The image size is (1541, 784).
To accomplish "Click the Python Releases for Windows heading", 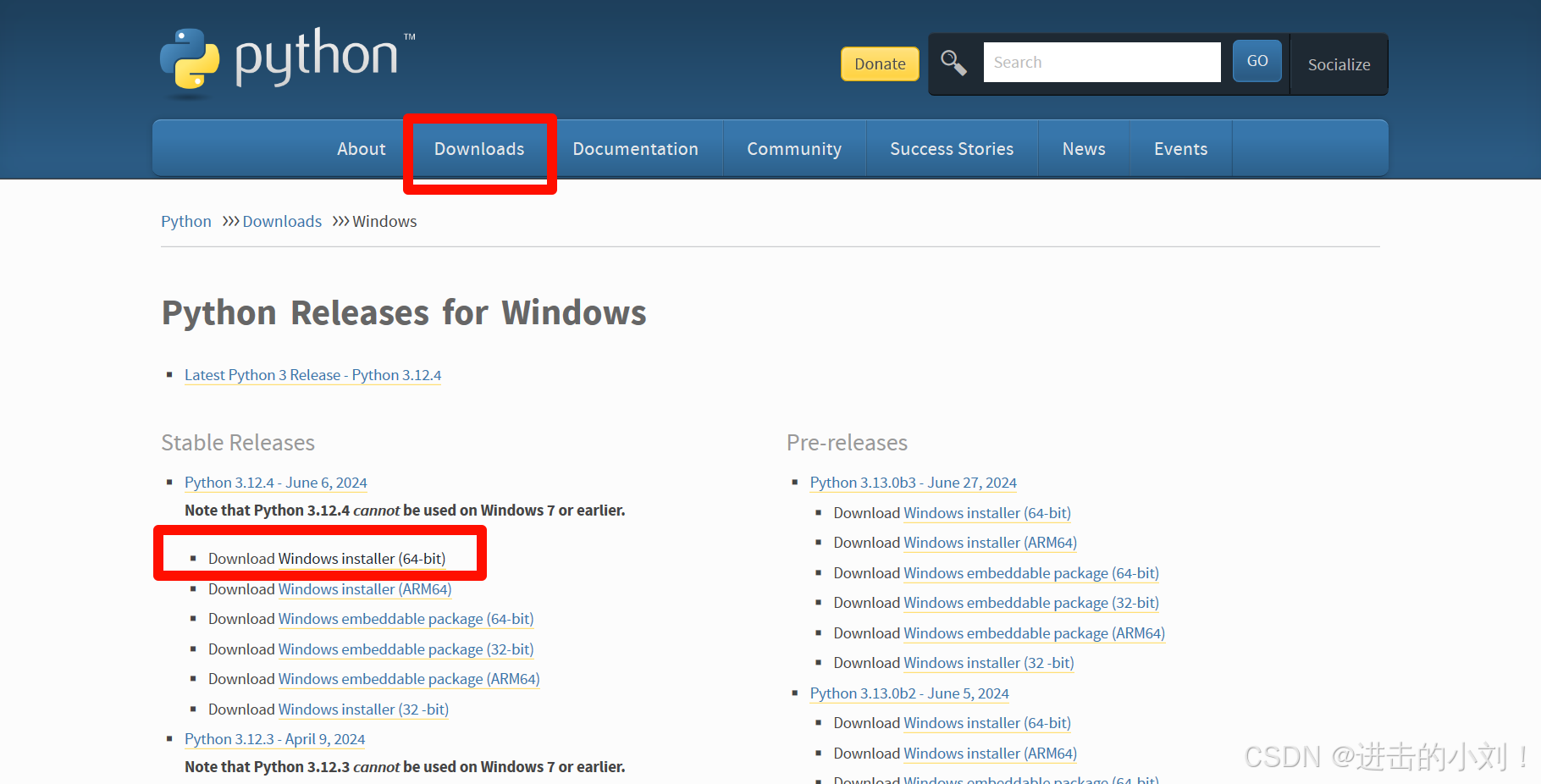I will tap(404, 312).
